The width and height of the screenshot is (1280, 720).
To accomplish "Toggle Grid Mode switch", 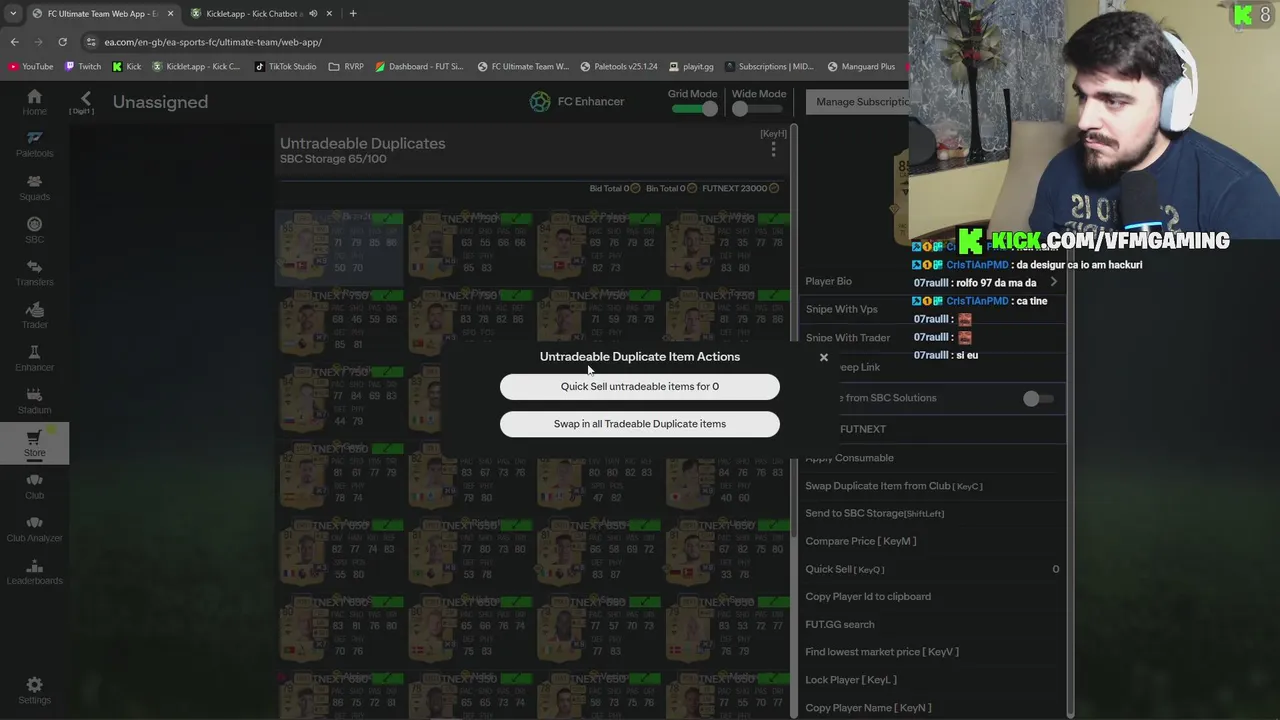I will coord(695,109).
